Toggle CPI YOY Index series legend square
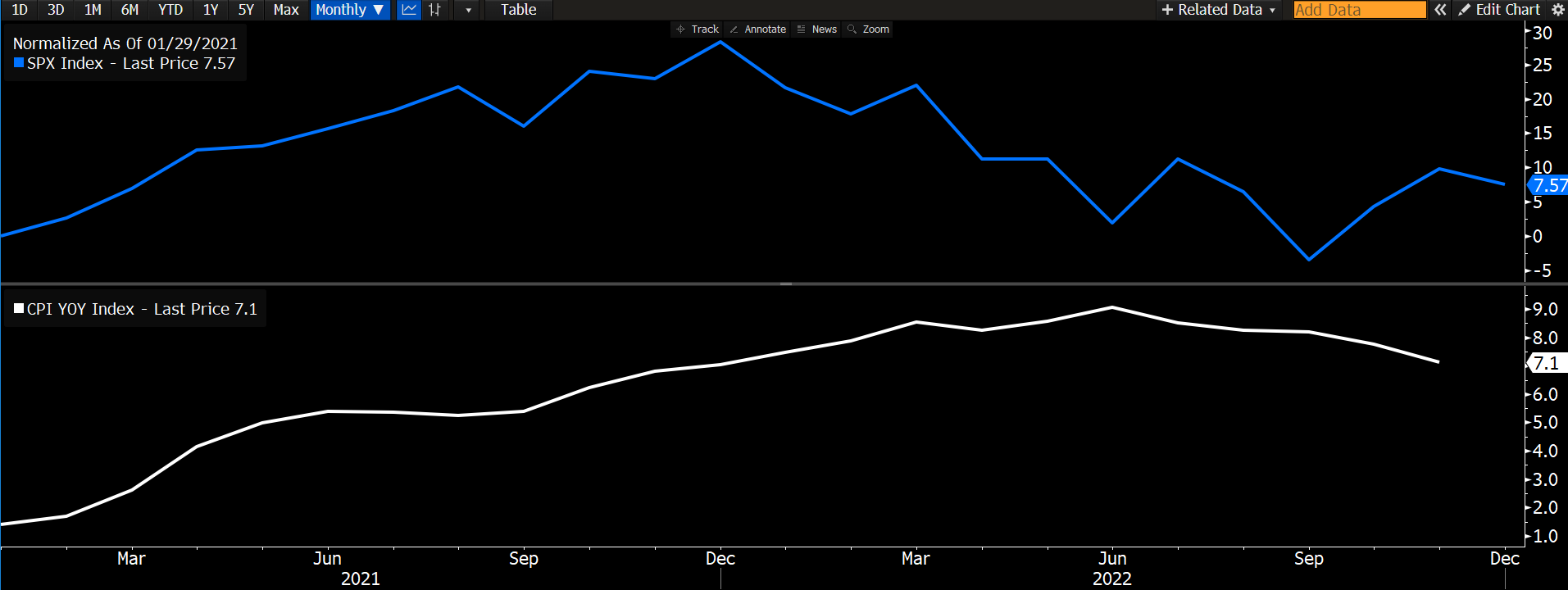 pos(19,309)
